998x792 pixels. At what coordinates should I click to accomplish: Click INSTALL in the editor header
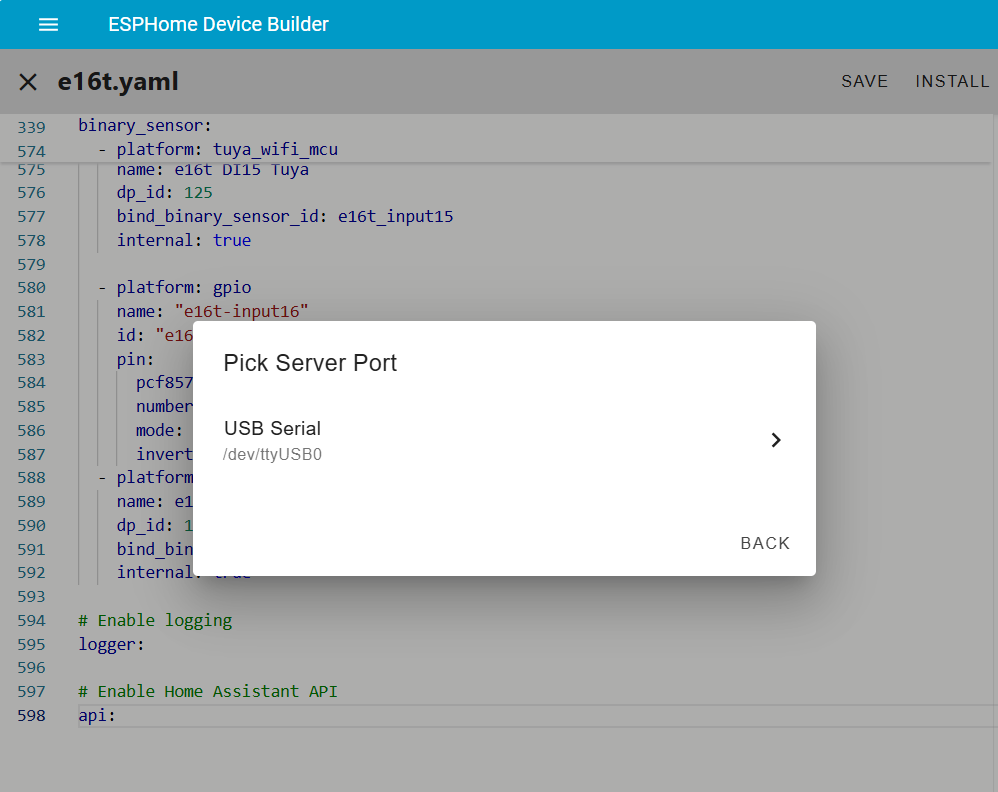pos(952,82)
